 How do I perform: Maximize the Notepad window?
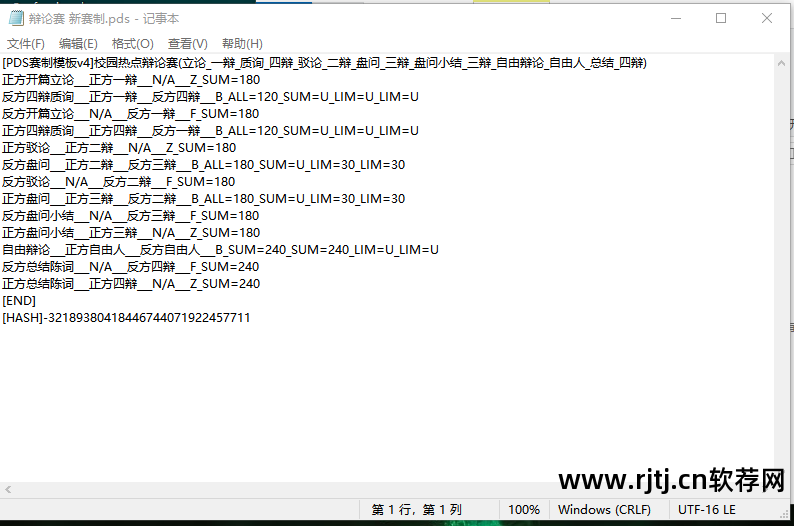click(x=721, y=18)
